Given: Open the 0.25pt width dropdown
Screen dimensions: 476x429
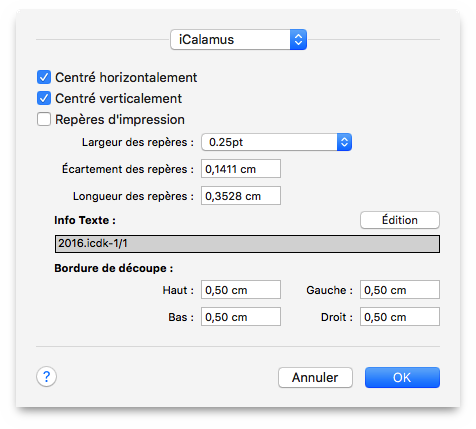Looking at the screenshot, I should [x=276, y=142].
